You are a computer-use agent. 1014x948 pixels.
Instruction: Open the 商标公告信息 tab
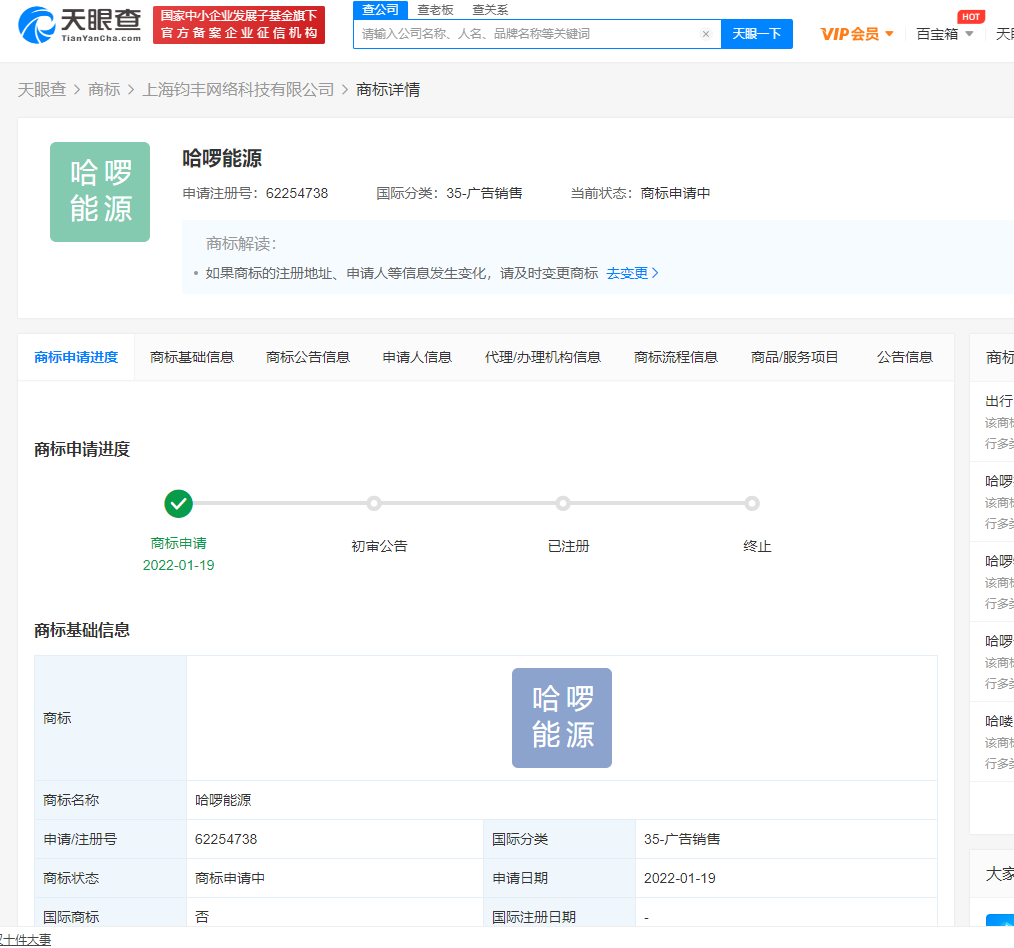click(x=308, y=357)
